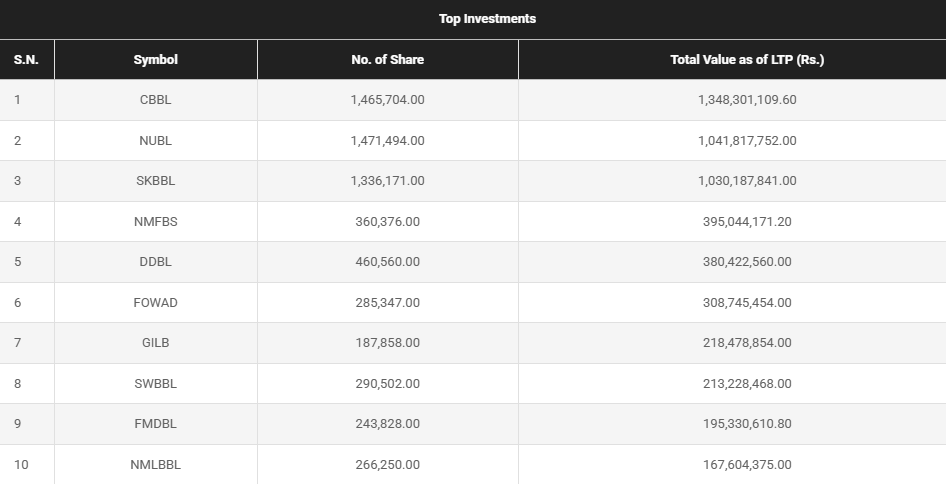
Task: Sort by the S.N. column header
Action: click(26, 60)
